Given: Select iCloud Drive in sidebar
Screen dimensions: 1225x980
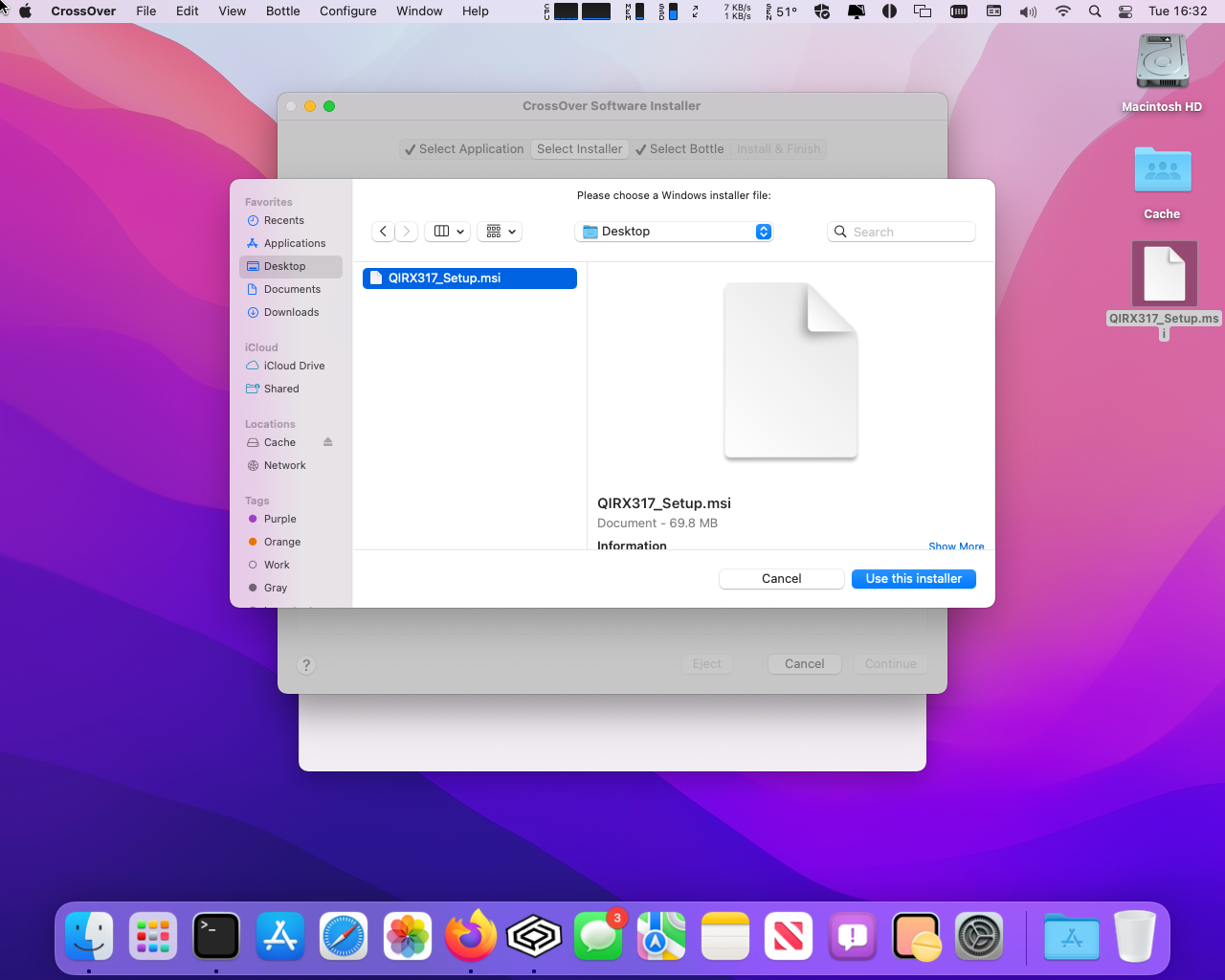Looking at the screenshot, I should pos(291,366).
